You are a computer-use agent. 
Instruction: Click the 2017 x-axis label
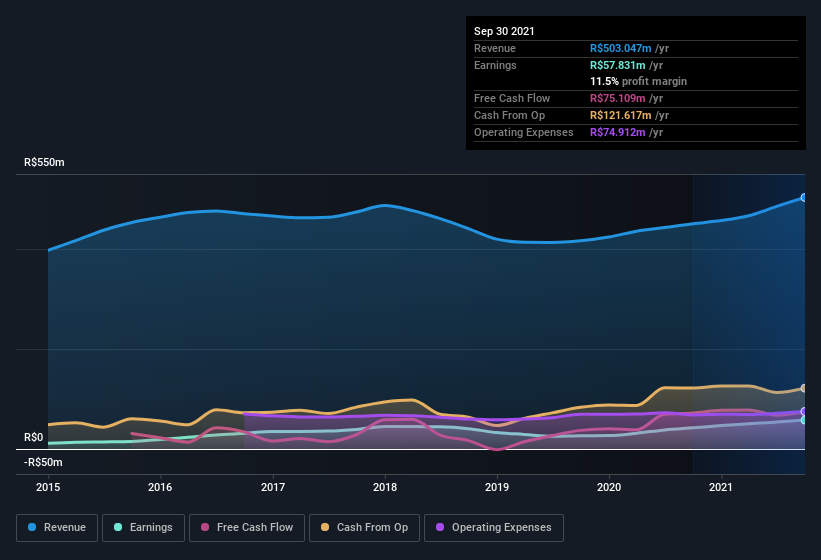[273, 487]
